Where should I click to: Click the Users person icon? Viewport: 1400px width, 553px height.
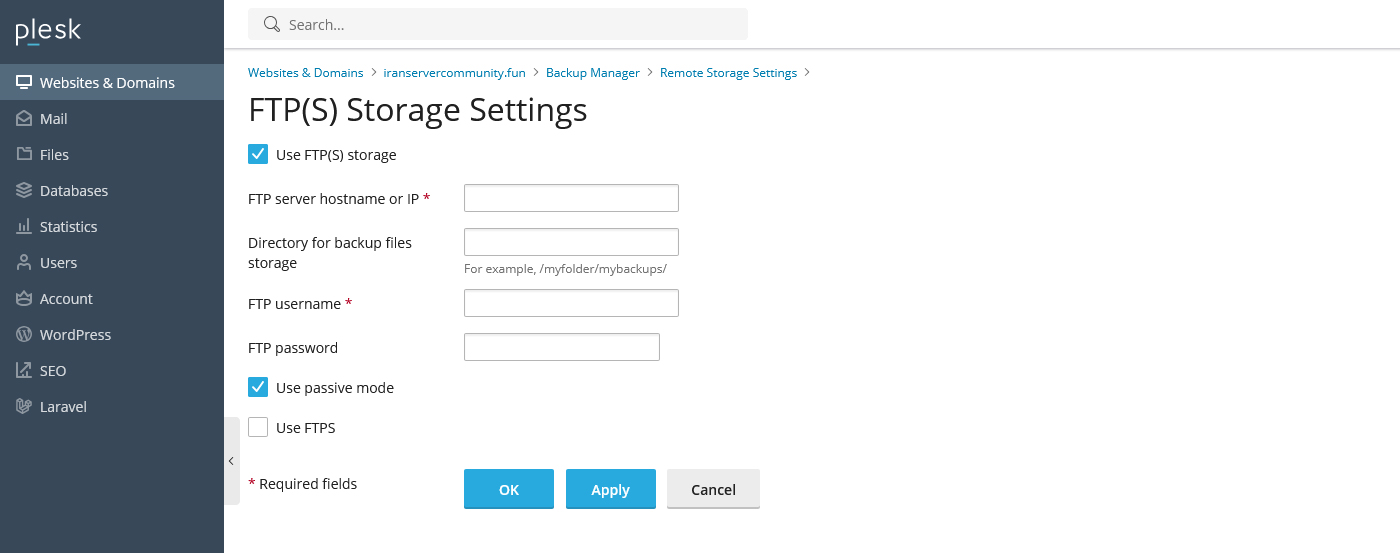point(24,263)
